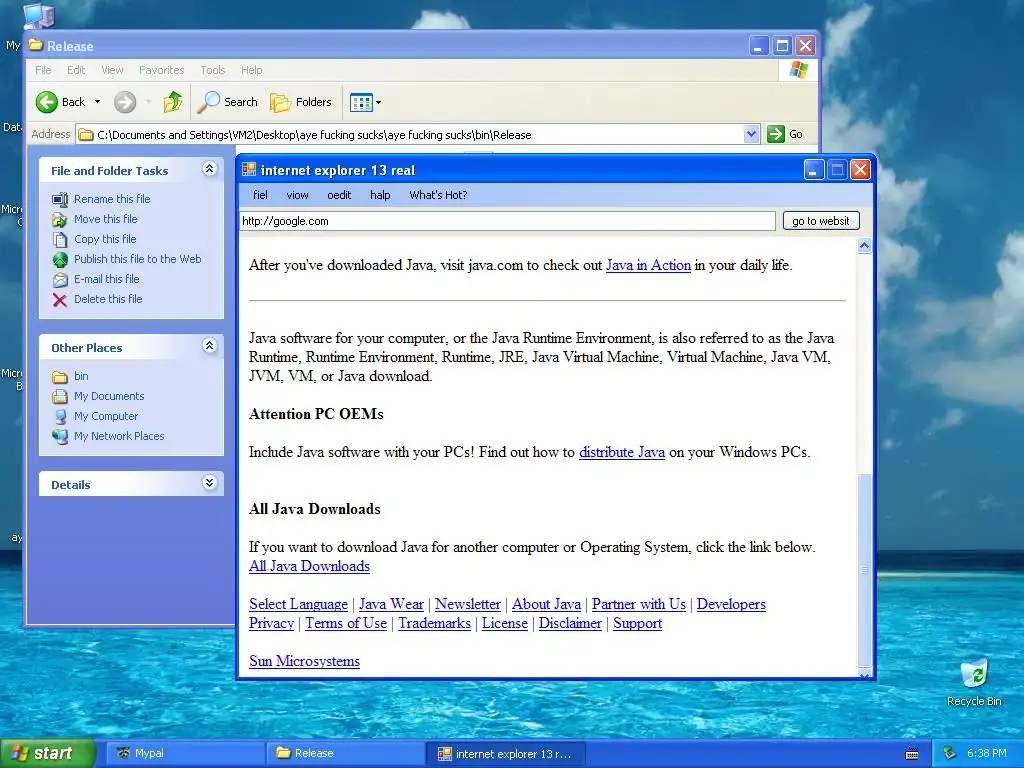The image size is (1024, 768).
Task: Switch to Release taskbar button
Action: click(345, 754)
